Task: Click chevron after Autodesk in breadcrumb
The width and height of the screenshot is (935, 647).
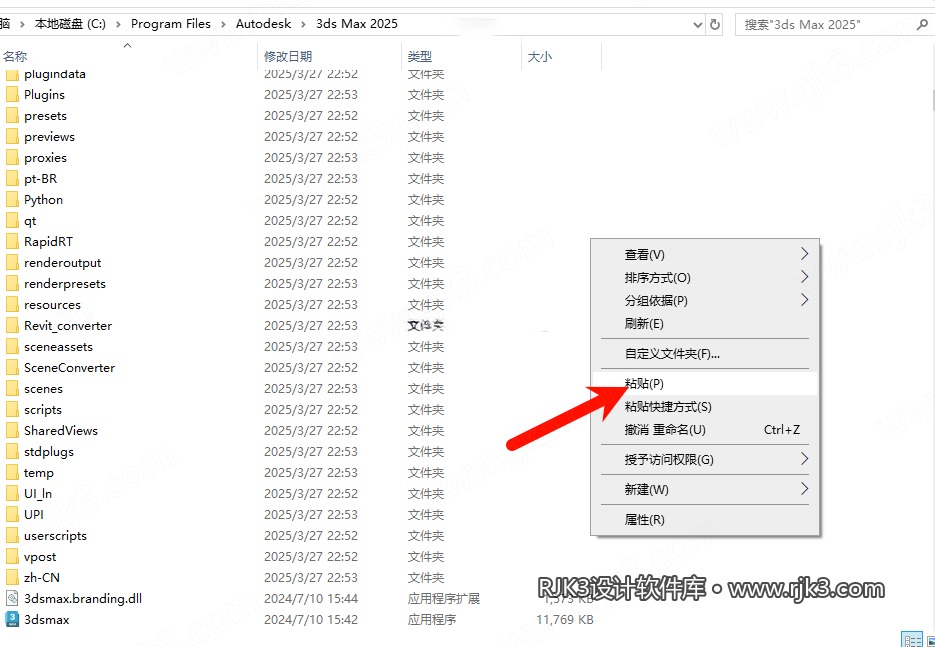Action: tap(304, 24)
